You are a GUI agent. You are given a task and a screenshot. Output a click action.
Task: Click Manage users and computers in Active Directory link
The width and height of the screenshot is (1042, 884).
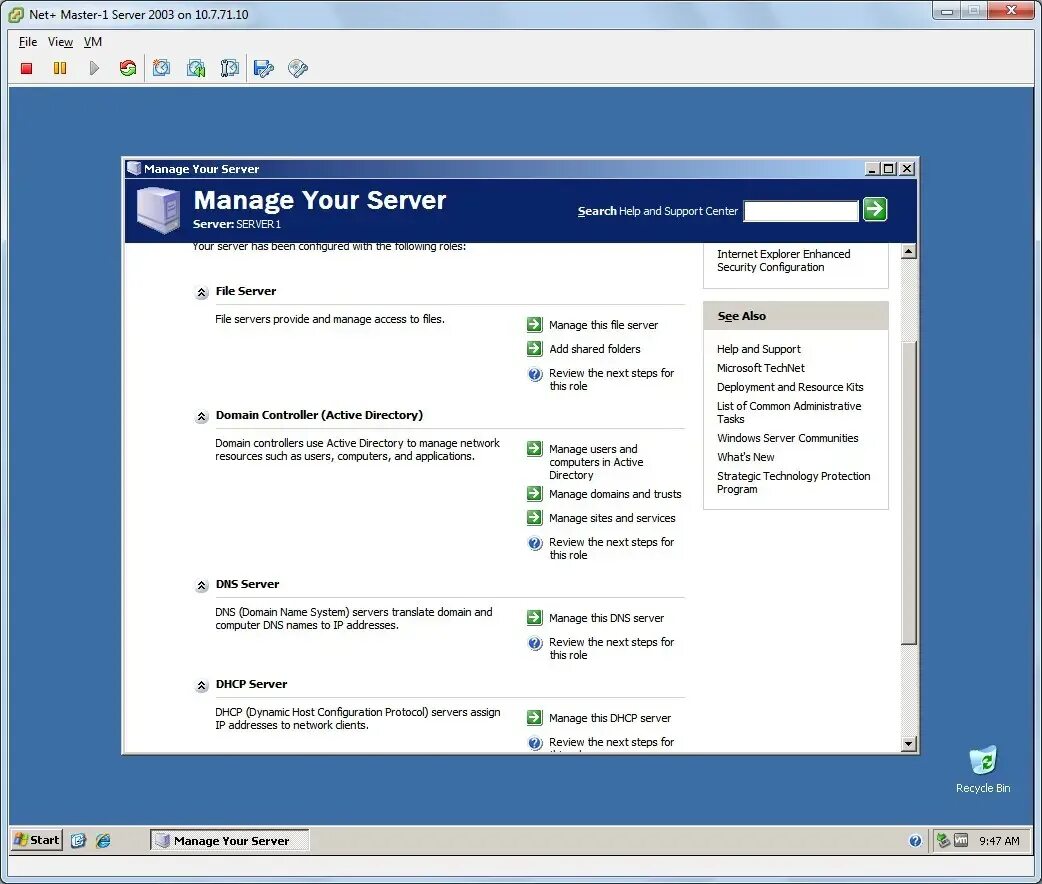point(595,462)
